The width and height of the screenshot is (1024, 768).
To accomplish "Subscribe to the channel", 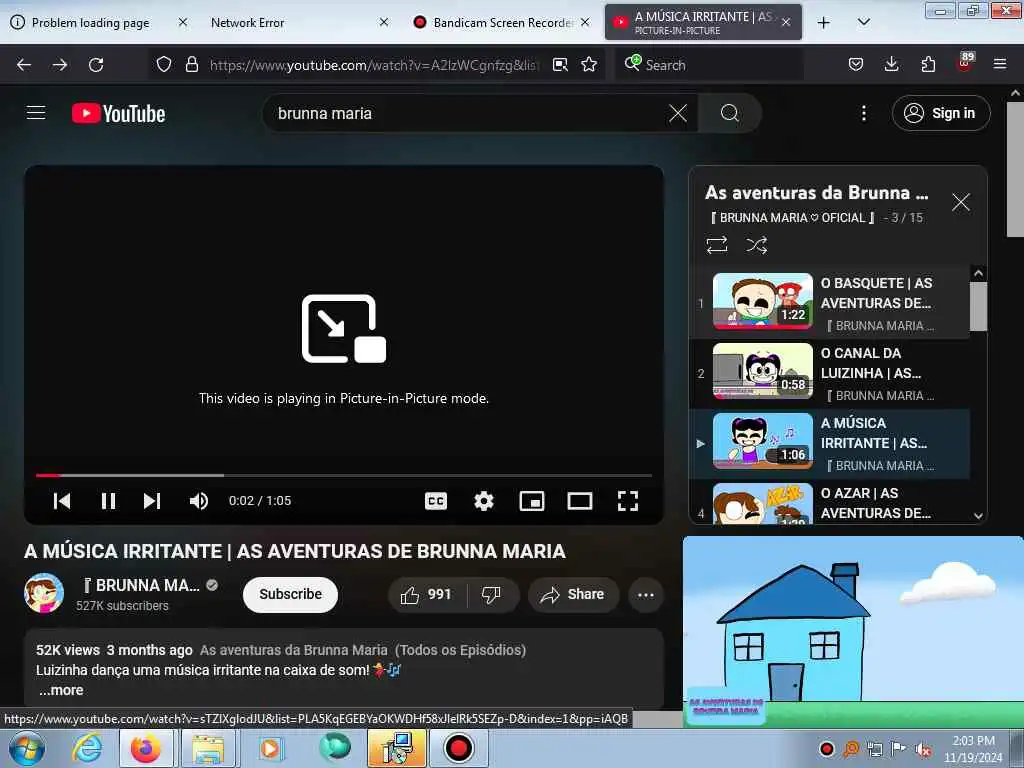I will click(x=291, y=594).
